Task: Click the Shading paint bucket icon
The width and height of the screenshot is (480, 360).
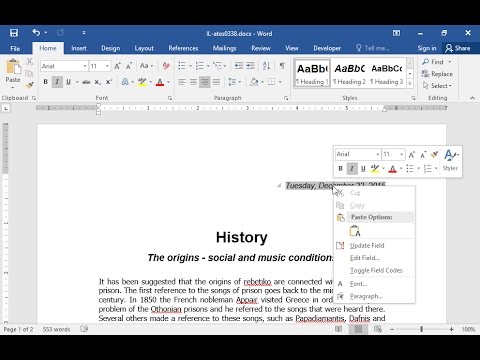Action: 254,82
